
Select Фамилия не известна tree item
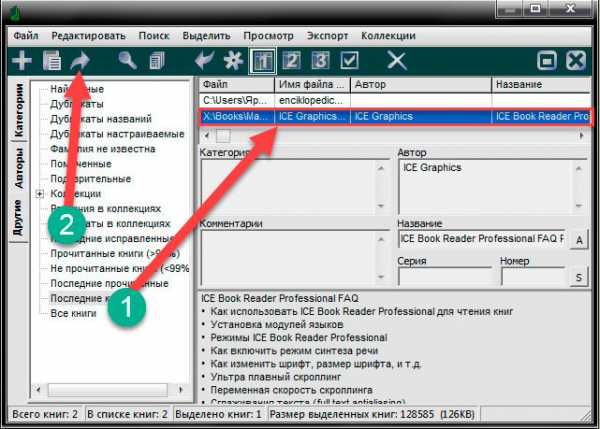pos(103,149)
